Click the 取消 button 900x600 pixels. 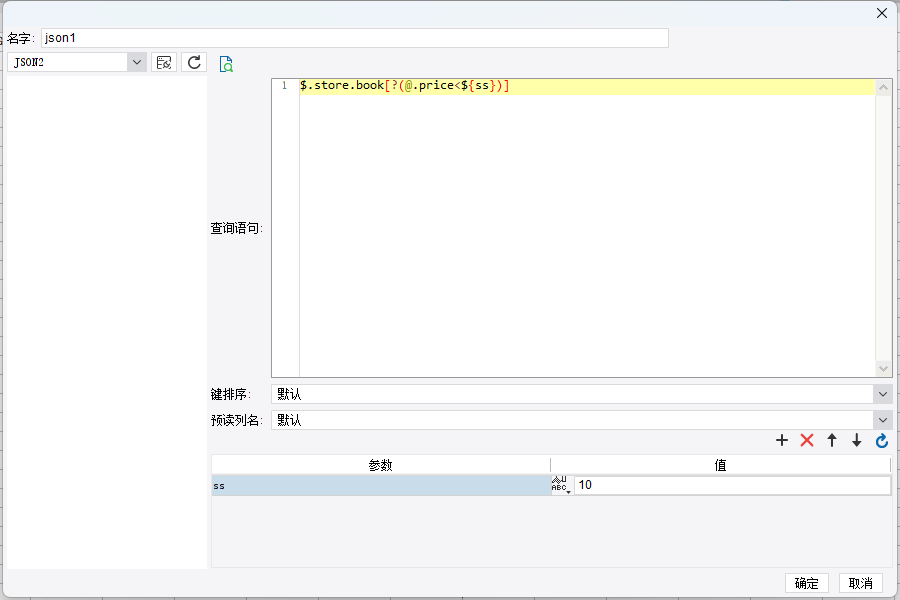(860, 583)
